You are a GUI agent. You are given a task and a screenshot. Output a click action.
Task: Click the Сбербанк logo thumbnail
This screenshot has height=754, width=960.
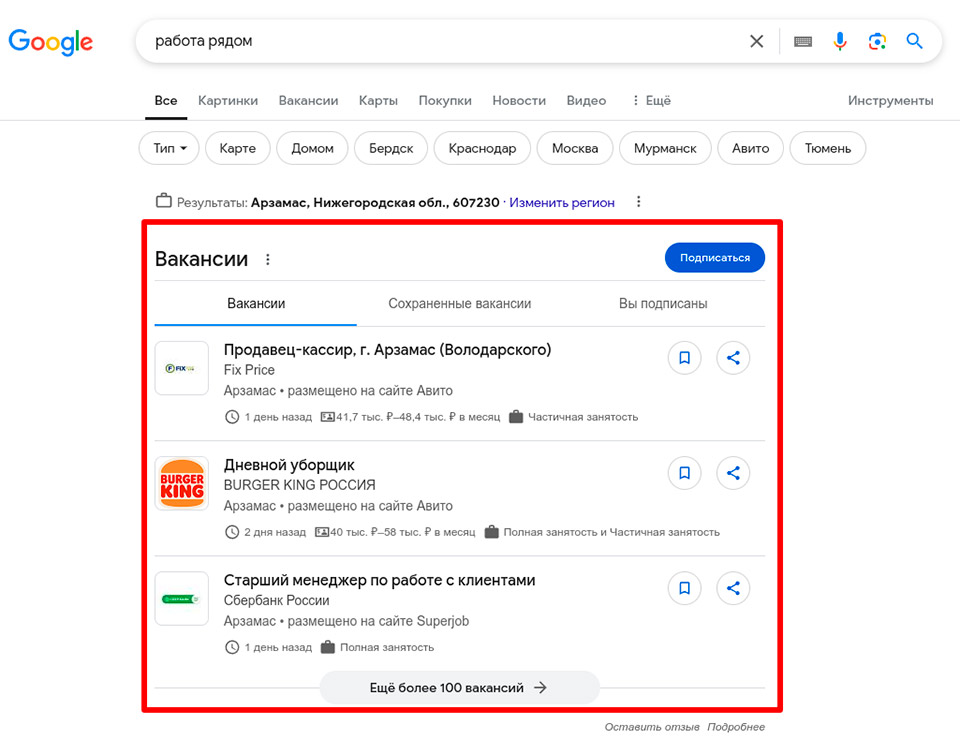click(182, 599)
